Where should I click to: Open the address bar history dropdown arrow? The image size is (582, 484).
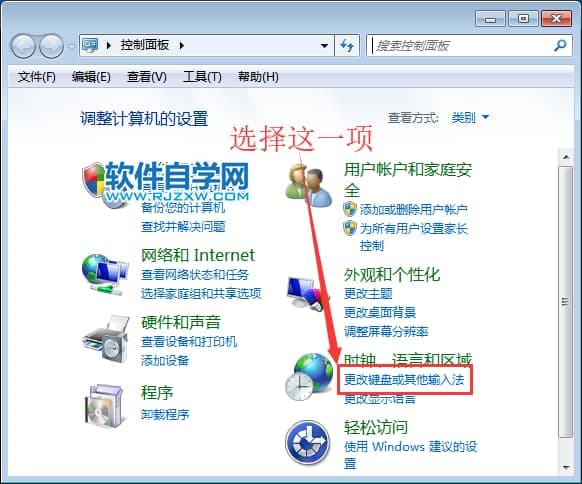[x=324, y=46]
